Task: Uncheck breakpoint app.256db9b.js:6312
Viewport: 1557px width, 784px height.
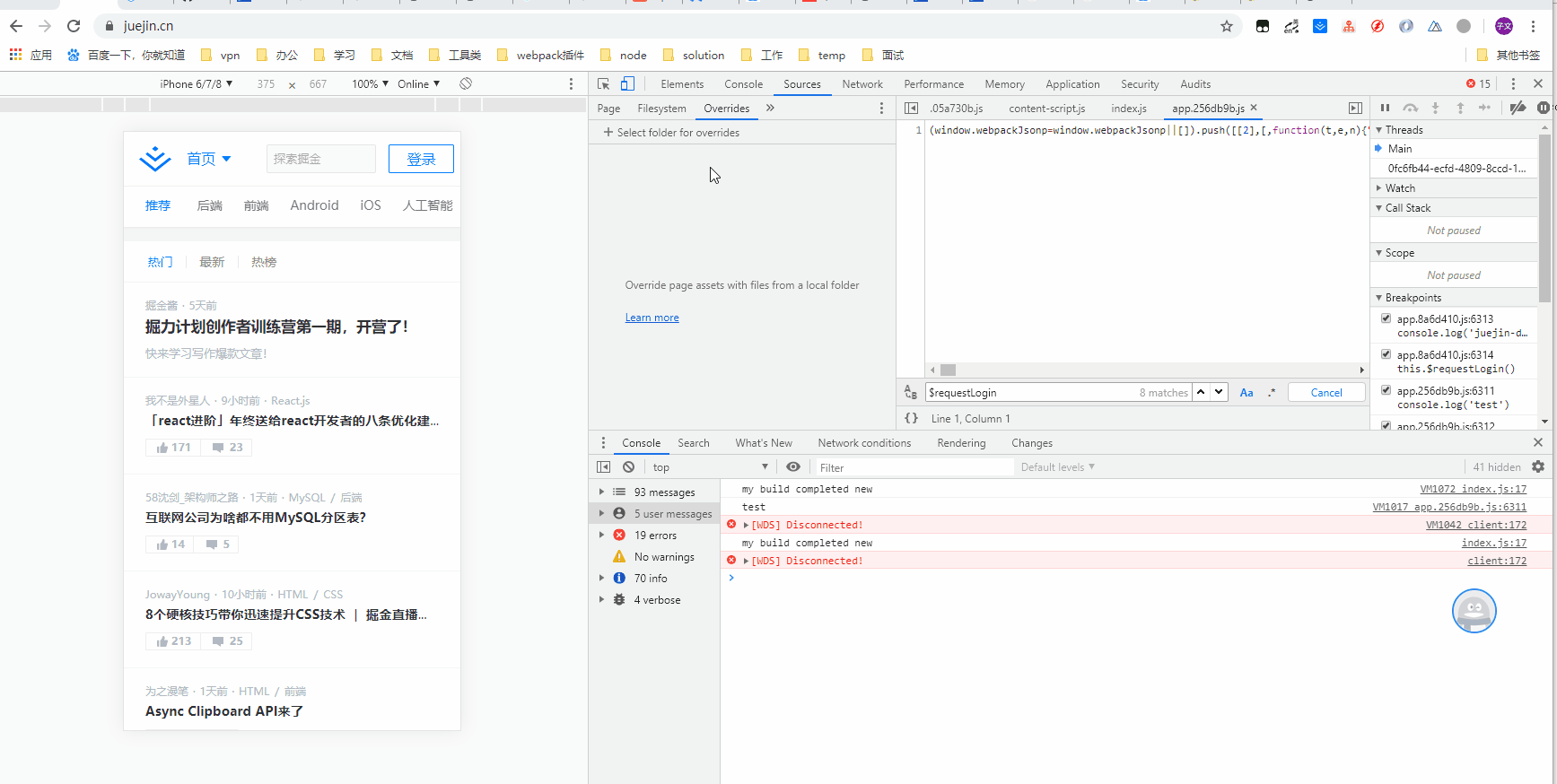Action: pyautogui.click(x=1386, y=425)
